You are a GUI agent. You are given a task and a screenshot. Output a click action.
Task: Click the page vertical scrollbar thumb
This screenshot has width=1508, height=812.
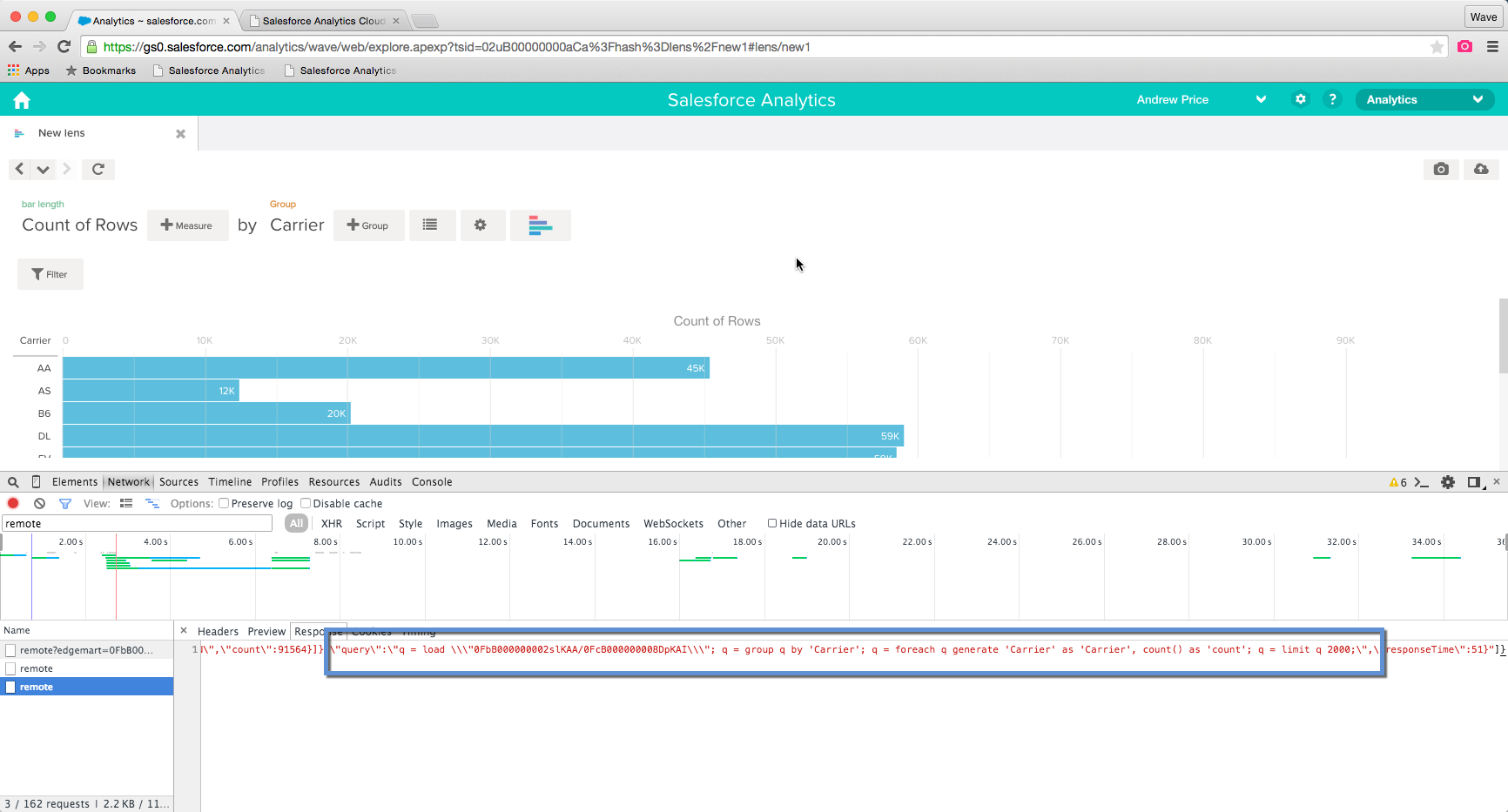[x=1503, y=336]
